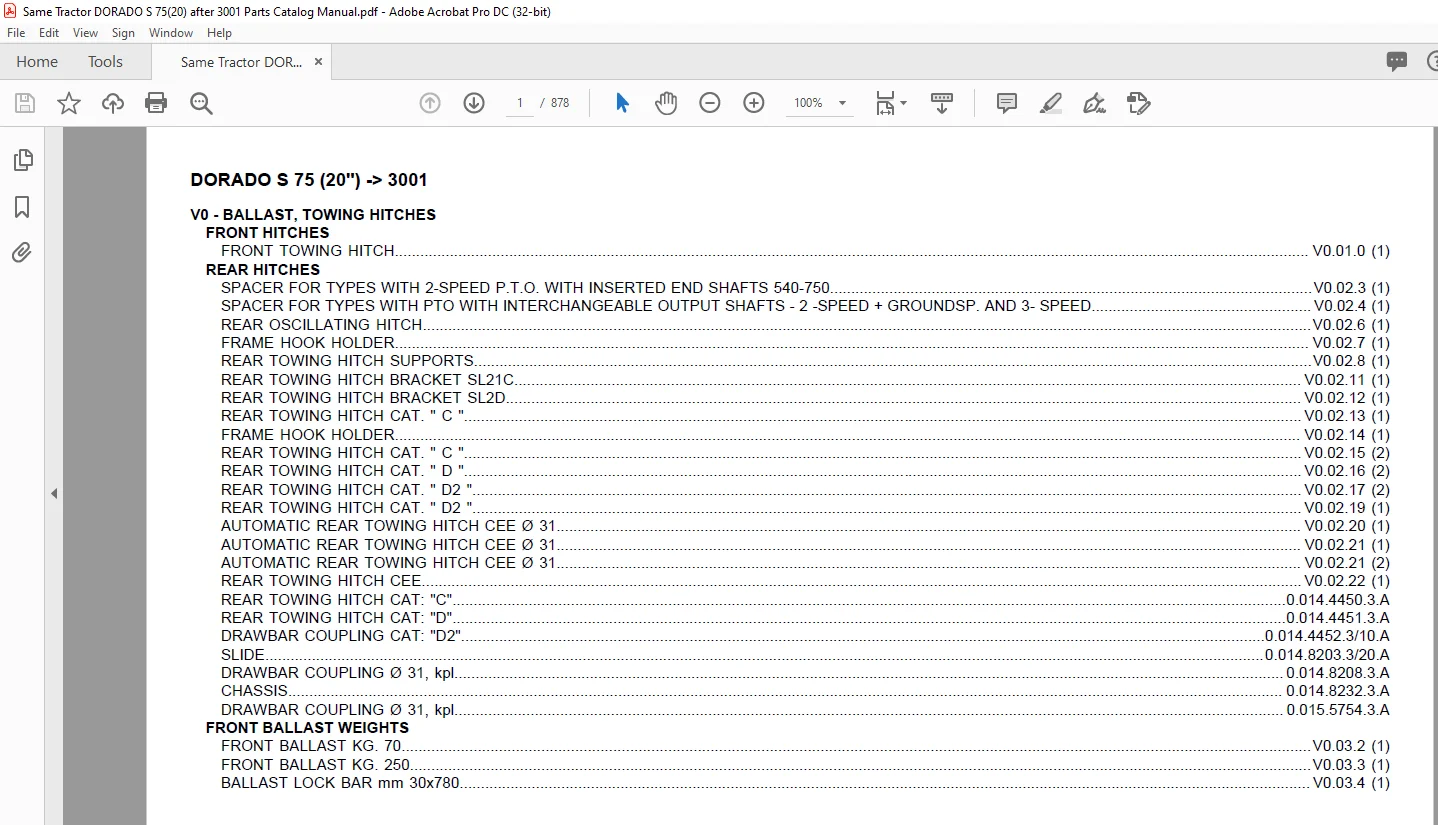Open the Bookmarks panel
Image resolution: width=1438 pixels, height=825 pixels.
click(22, 207)
